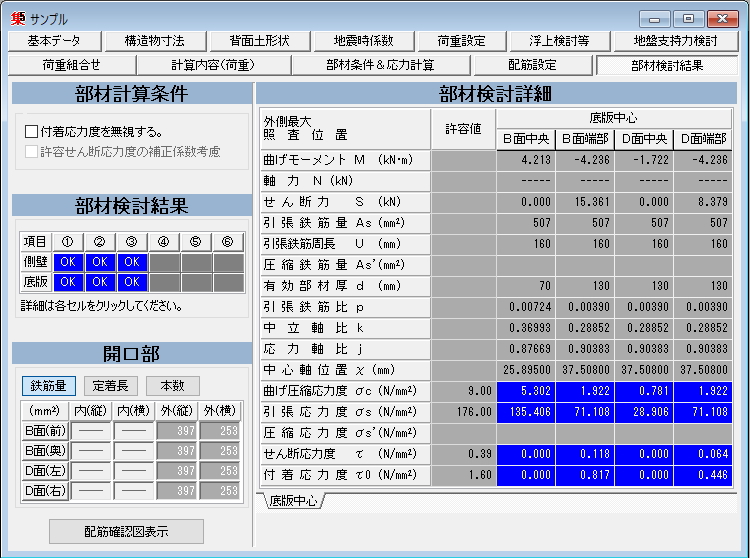Screen dimensions: 750x558
Task: Toggle the 付着応力度を無視する checkbox
Action: pyautogui.click(x=31, y=131)
